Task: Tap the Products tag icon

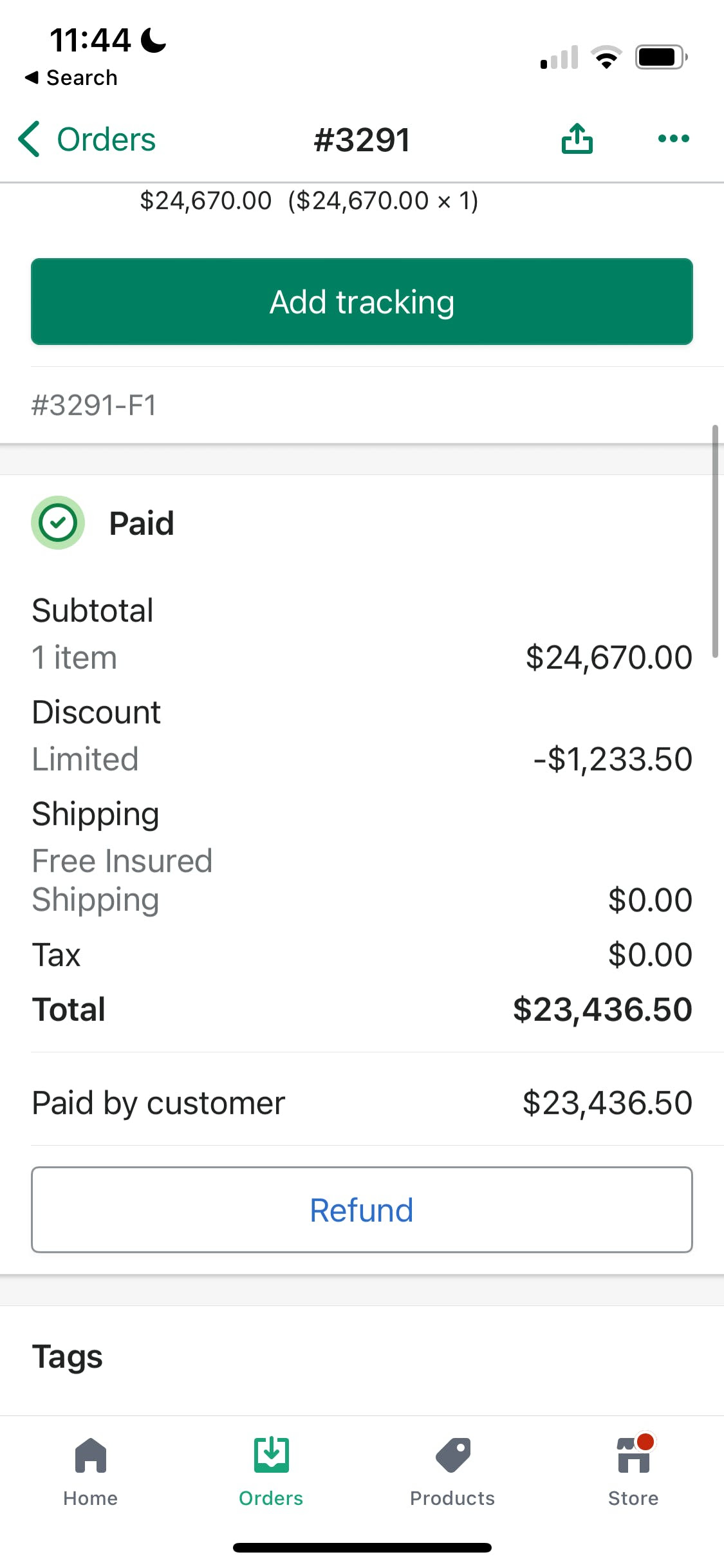Action: coord(452,1455)
